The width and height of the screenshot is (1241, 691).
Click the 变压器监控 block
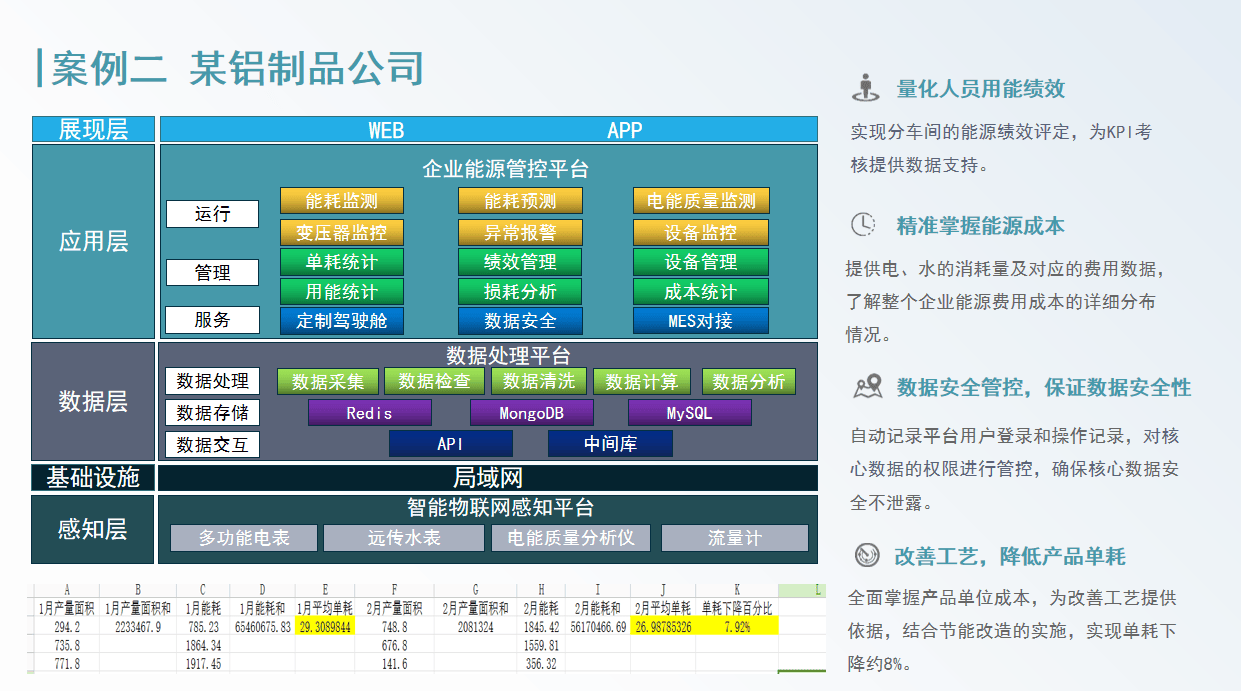tap(342, 232)
